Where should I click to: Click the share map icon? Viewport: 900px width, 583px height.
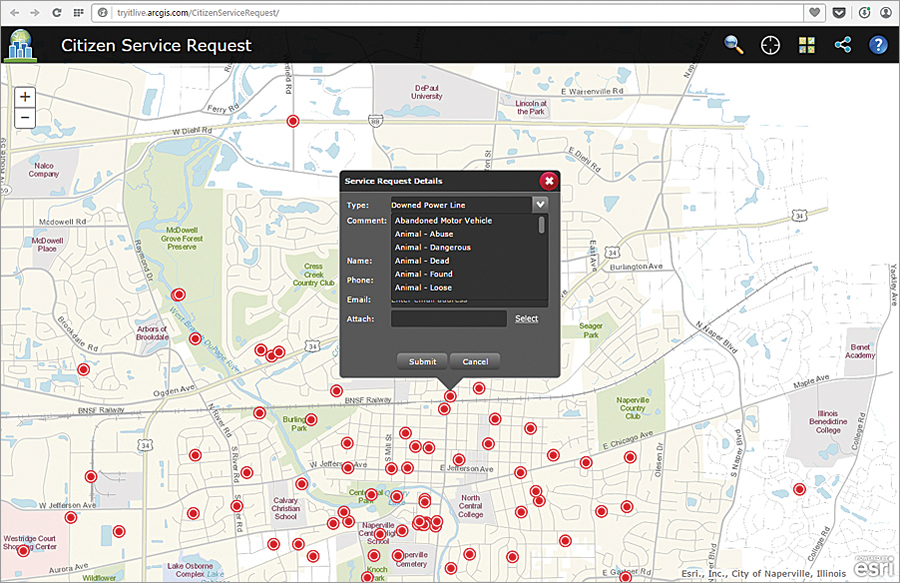tap(842, 45)
